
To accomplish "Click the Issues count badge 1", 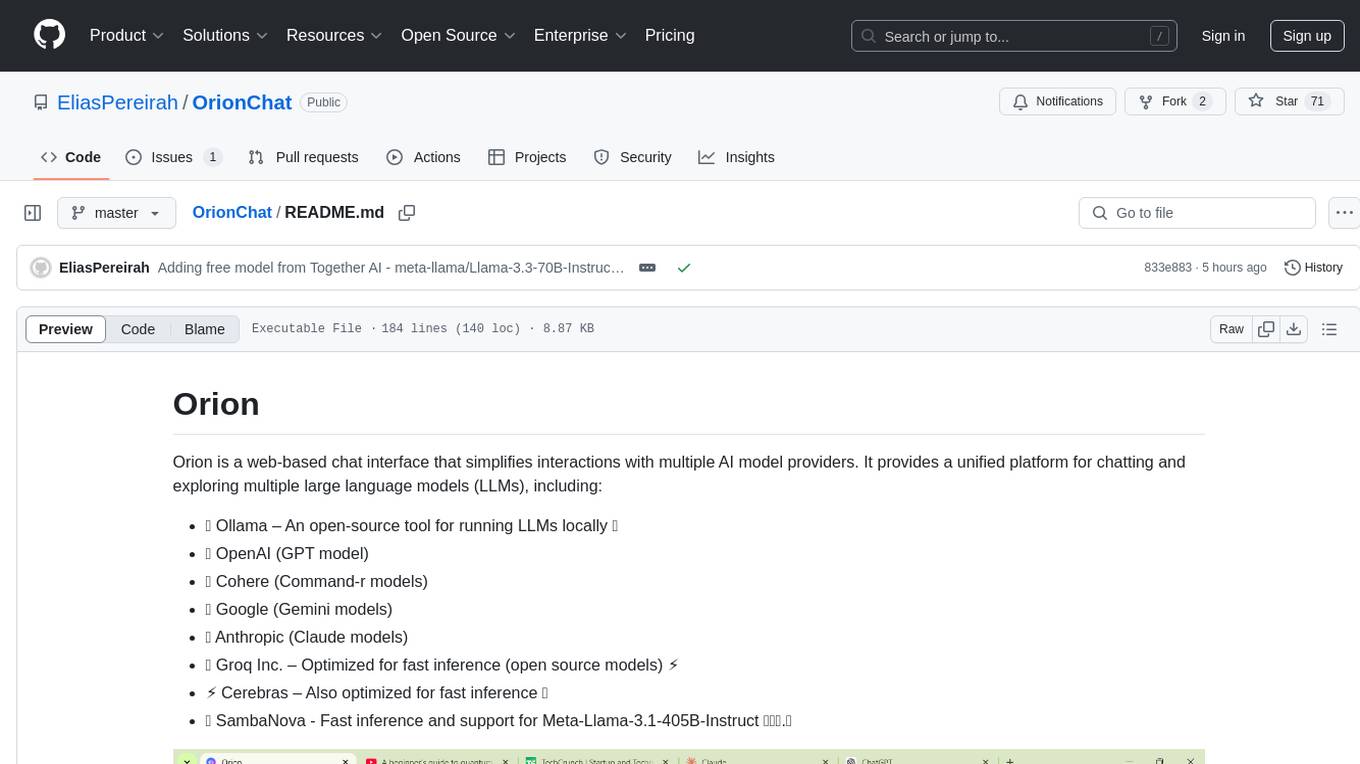I will [212, 157].
